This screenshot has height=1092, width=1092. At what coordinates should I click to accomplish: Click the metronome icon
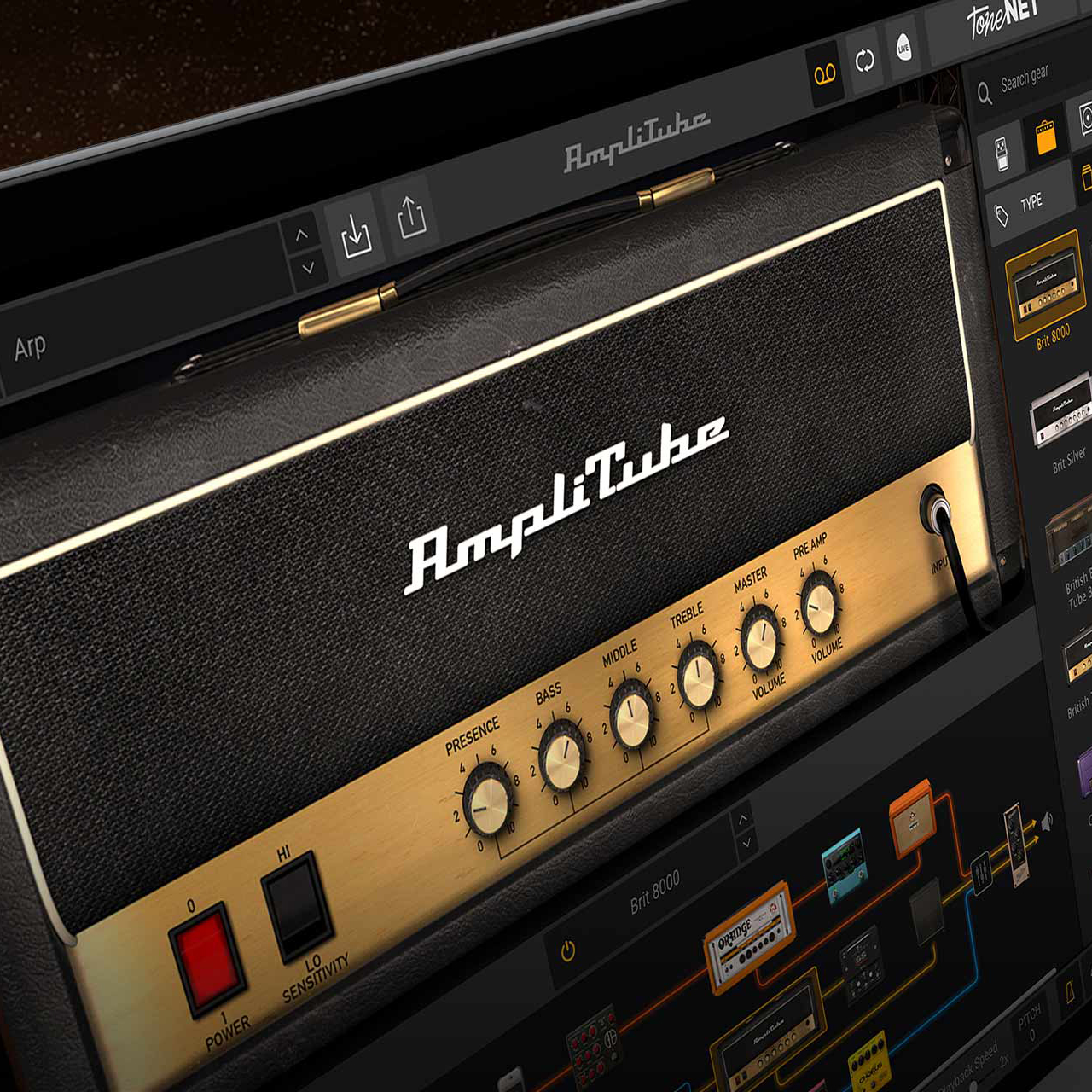click(1069, 990)
